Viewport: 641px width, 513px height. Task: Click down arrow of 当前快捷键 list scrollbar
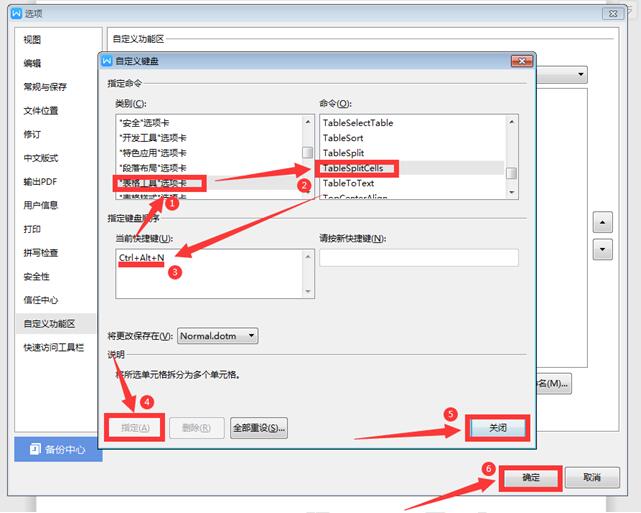[308, 291]
